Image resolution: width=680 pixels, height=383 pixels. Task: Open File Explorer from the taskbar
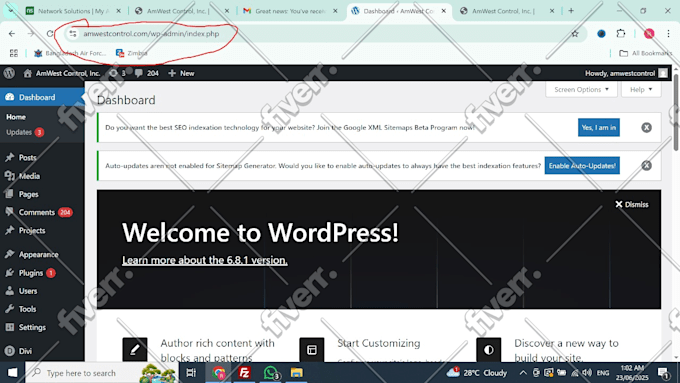click(x=297, y=373)
